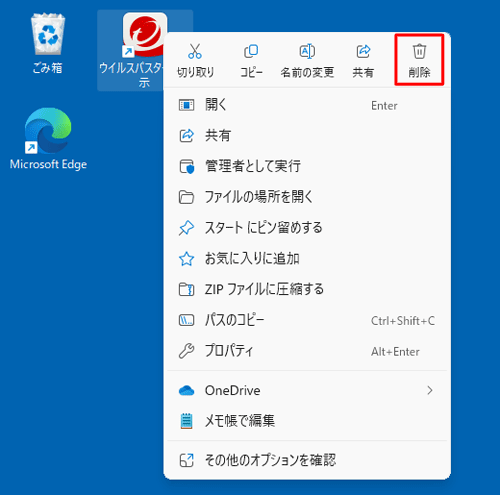This screenshot has height=495, width=500.
Task: Select メモ帳で編集 menu entry
Action: pyautogui.click(x=307, y=421)
